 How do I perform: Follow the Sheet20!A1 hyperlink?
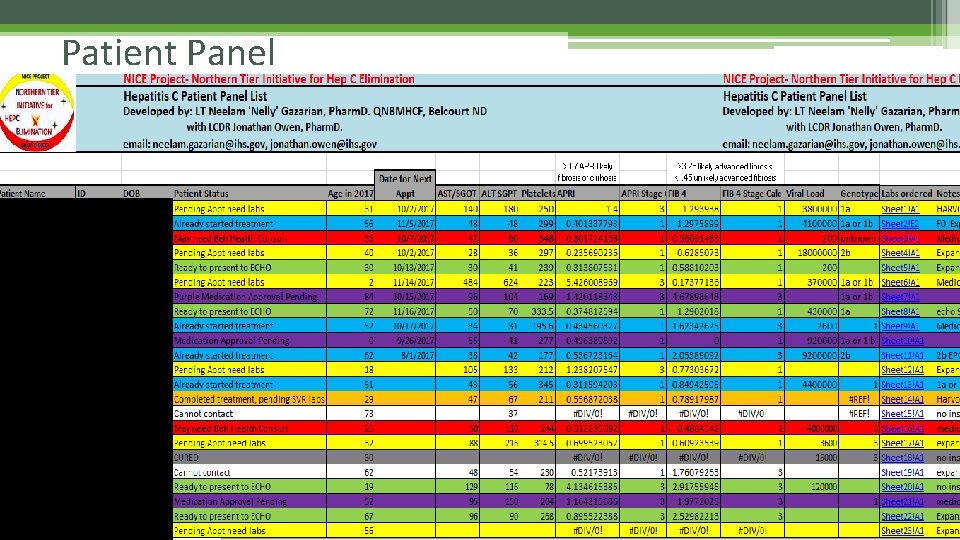[901, 487]
